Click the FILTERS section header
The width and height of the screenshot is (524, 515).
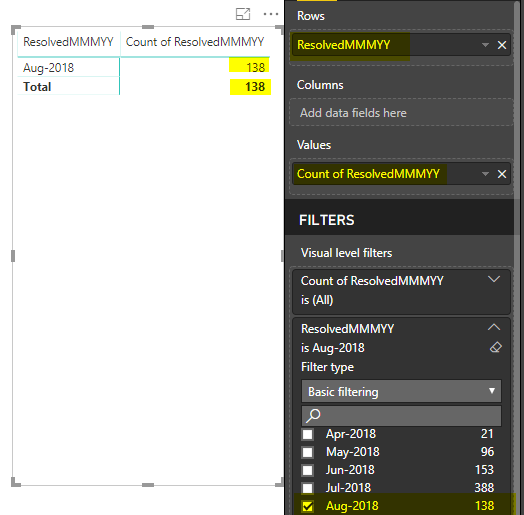(326, 220)
